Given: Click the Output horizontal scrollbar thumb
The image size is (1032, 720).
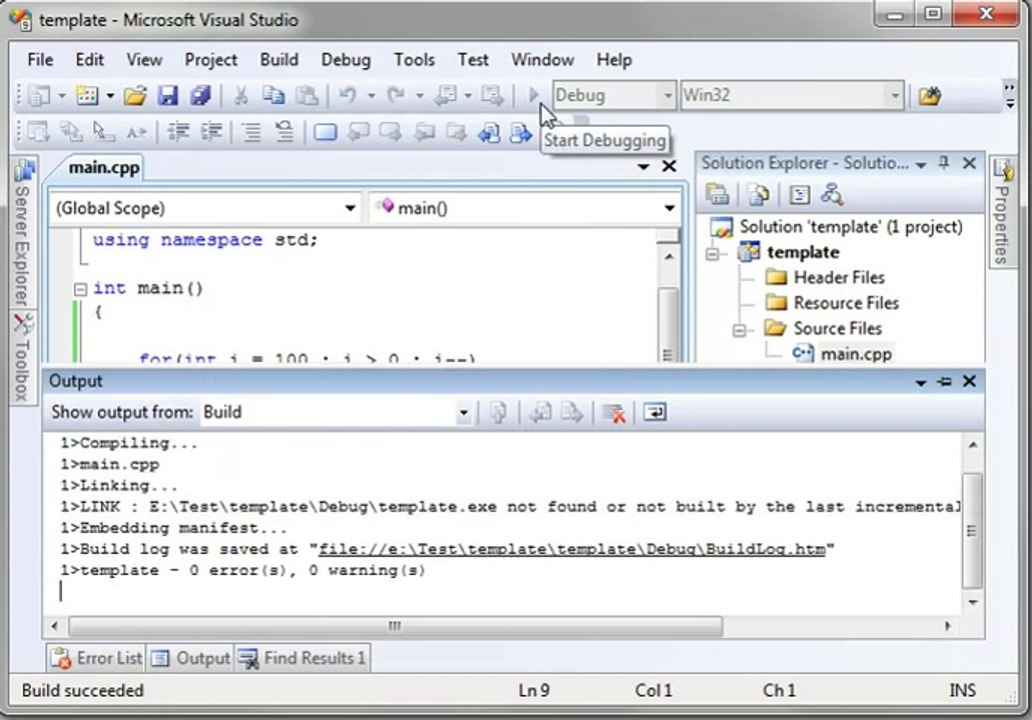Looking at the screenshot, I should pyautogui.click(x=396, y=626).
